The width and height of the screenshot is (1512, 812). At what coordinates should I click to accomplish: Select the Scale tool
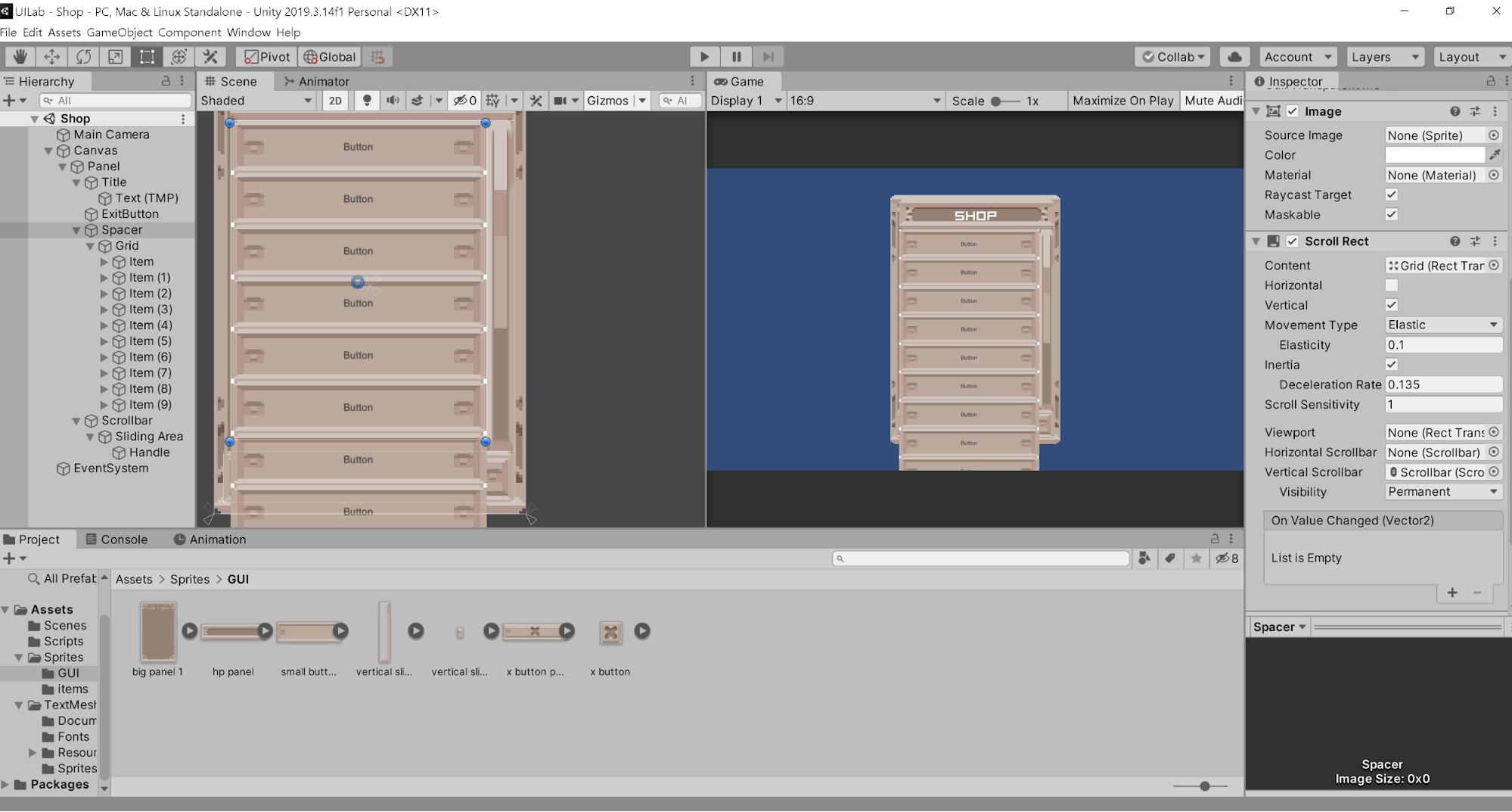(115, 57)
